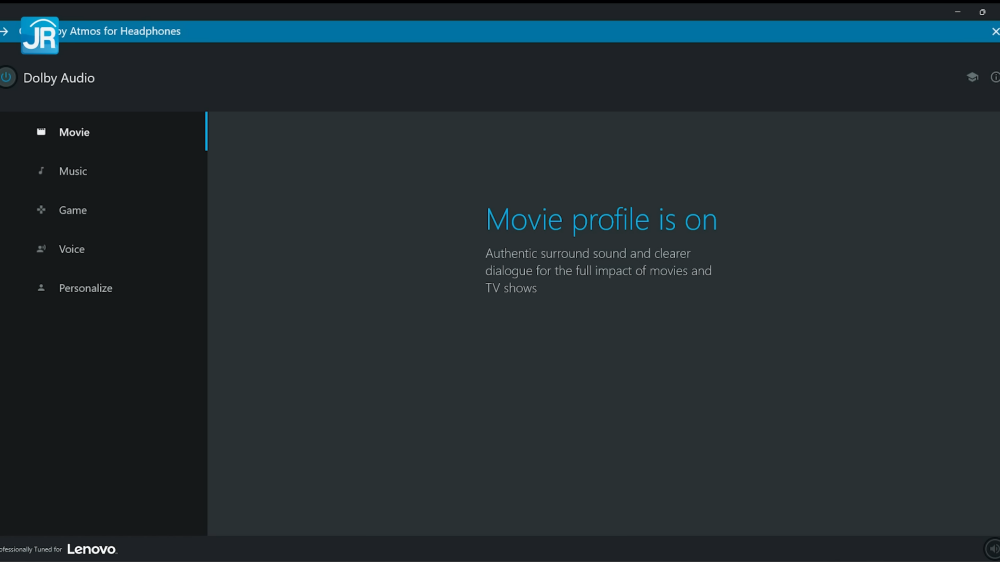Open the tutorial graduation cap icon

click(972, 77)
